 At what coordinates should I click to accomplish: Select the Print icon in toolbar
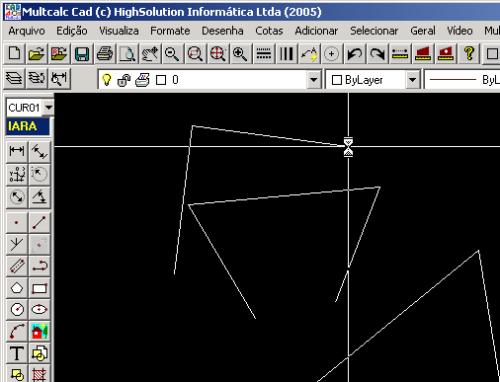[x=105, y=54]
